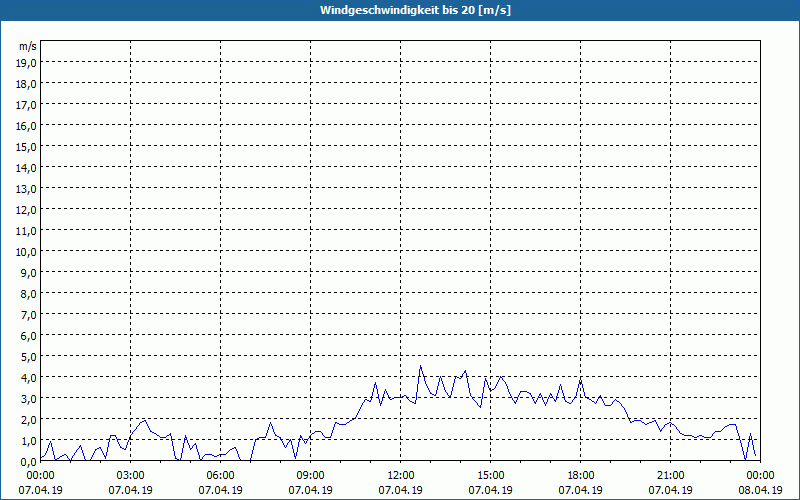This screenshot has width=800, height=500.
Task: Click the 03:00 time label
Action: click(131, 476)
